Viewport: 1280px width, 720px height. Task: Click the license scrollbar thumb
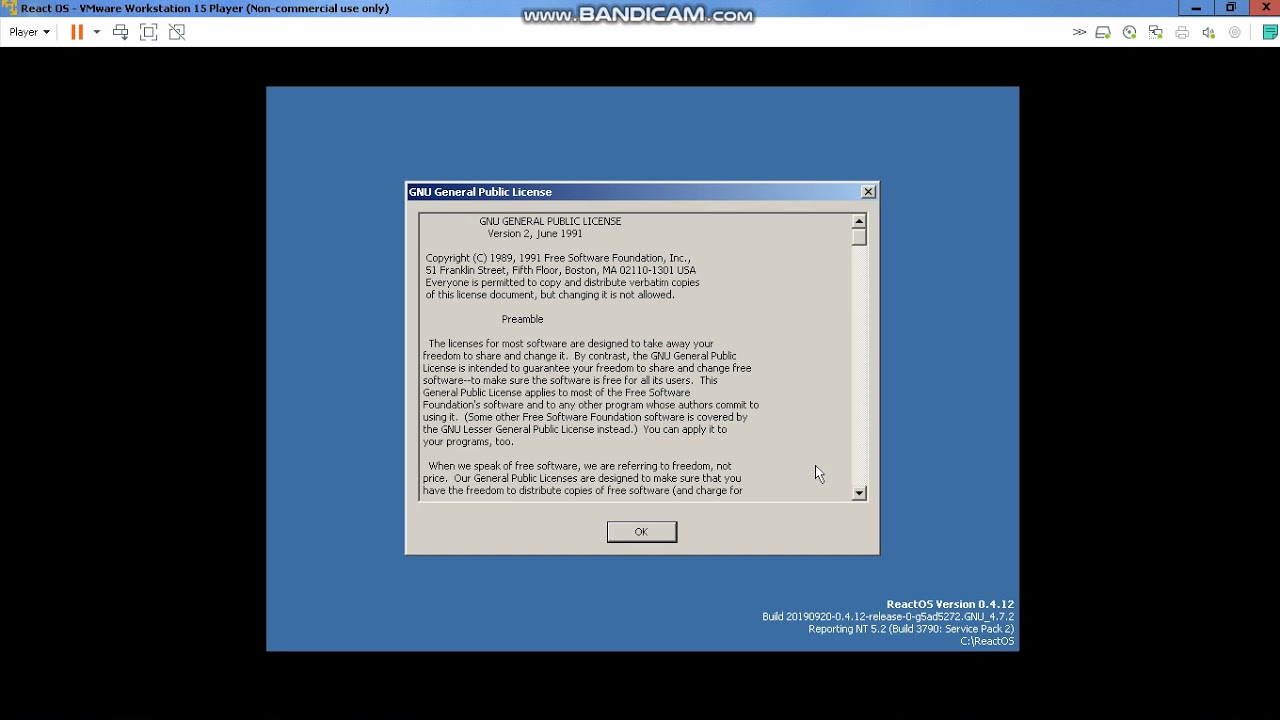click(859, 237)
